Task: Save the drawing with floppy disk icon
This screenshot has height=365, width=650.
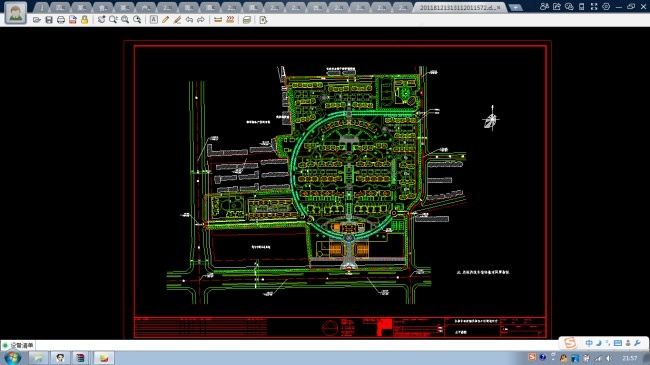Action: pyautogui.click(x=49, y=20)
